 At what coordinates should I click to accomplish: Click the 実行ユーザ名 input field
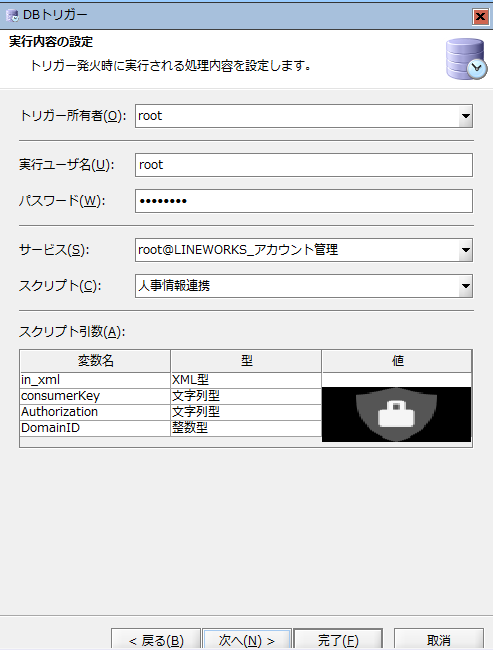point(304,165)
